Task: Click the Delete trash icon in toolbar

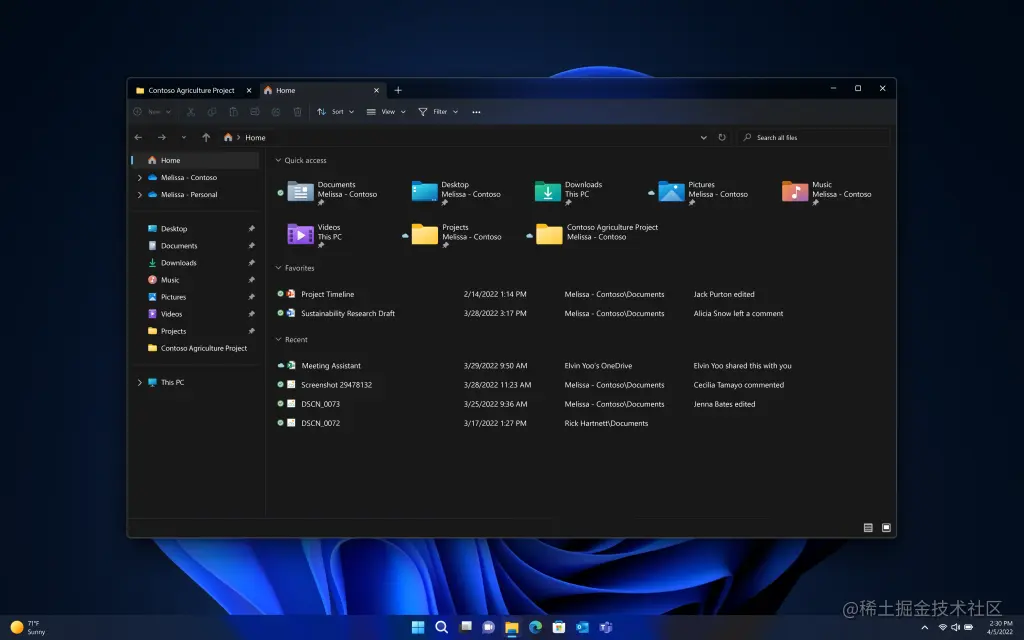Action: tap(297, 112)
